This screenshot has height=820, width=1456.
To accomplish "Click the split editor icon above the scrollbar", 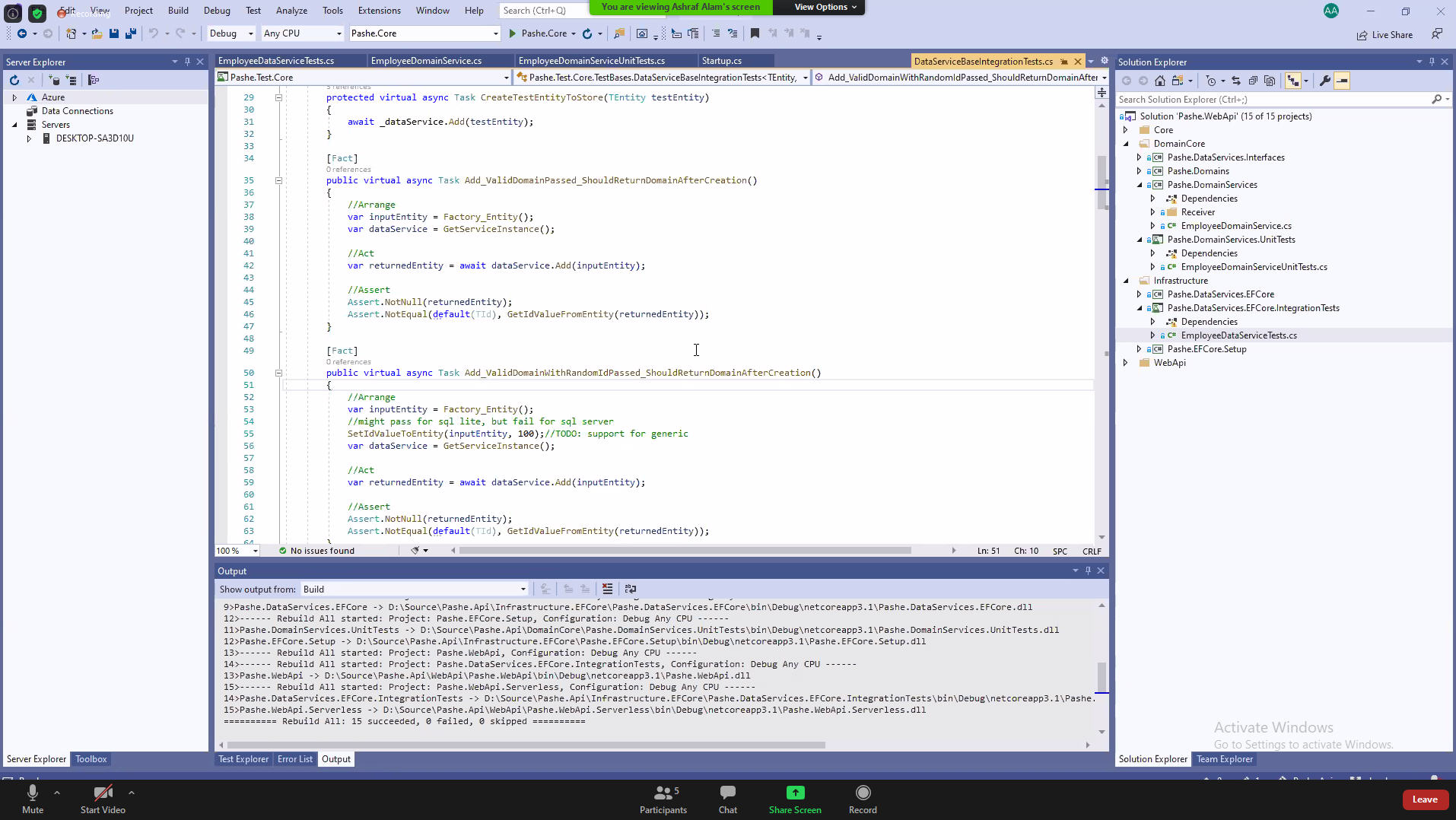I will point(1102,92).
